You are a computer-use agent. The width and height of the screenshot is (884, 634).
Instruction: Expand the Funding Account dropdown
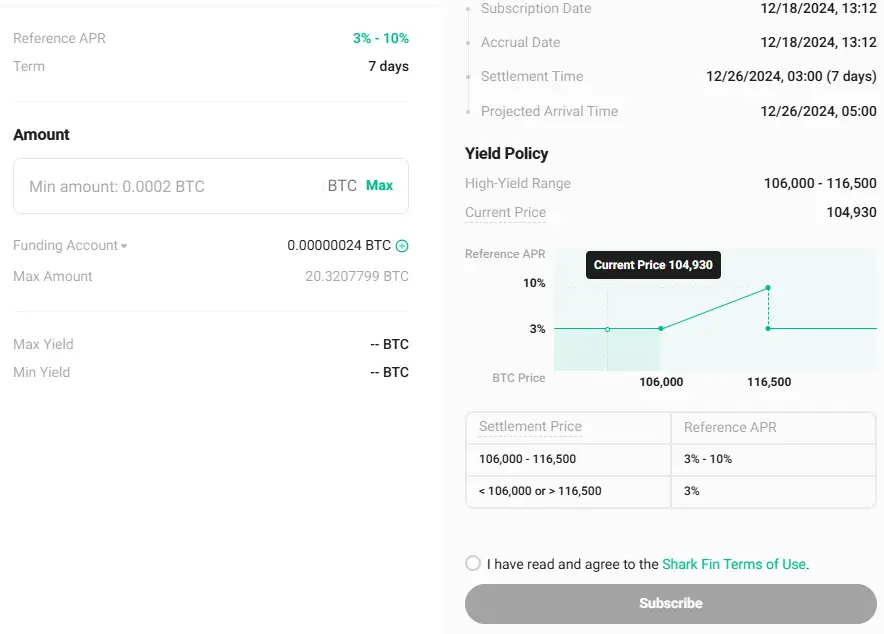coord(70,246)
